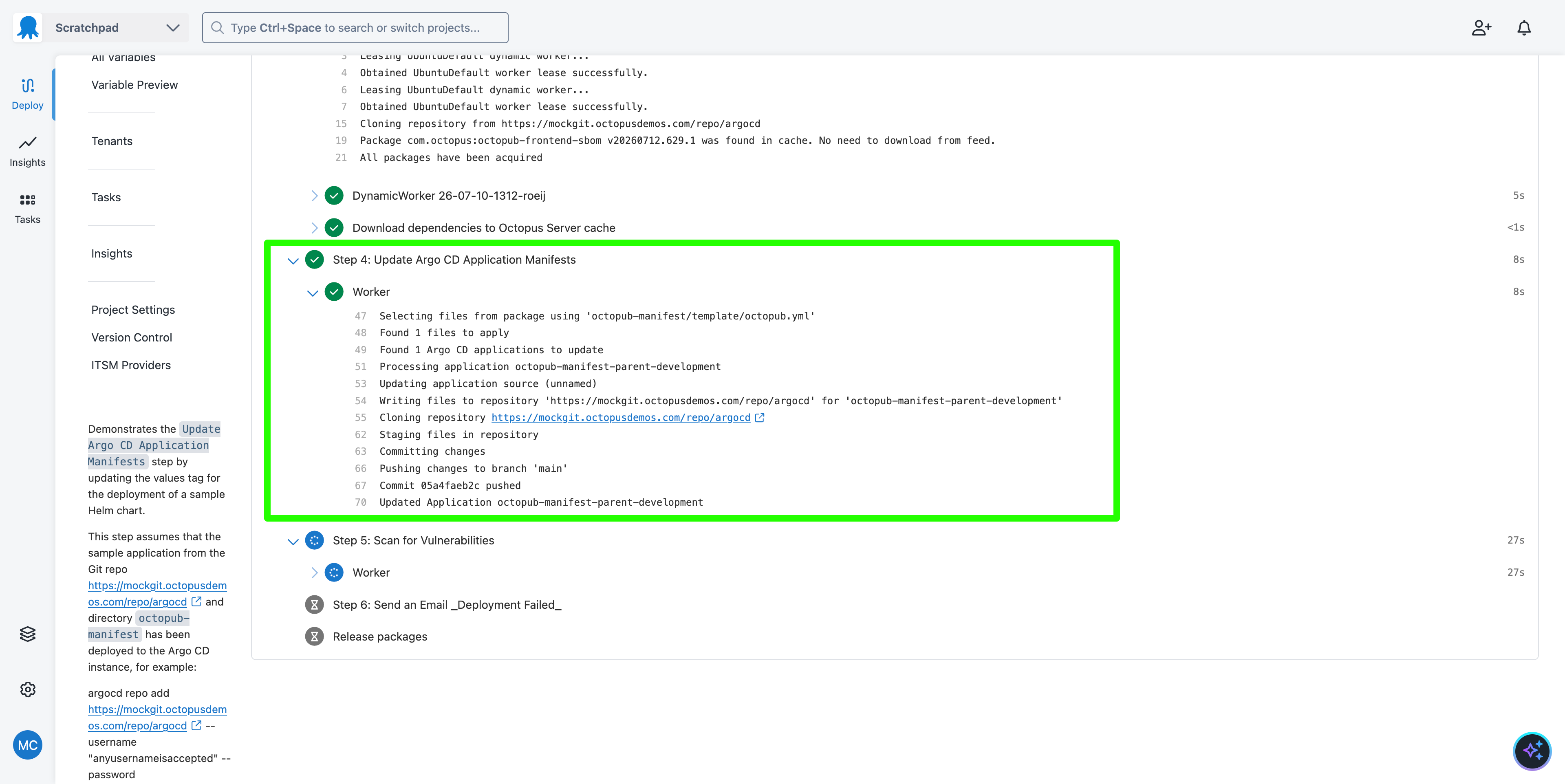Expand the DynamicWorker 26-07-10-1312-roeij log
1565x784 pixels.
click(x=314, y=196)
